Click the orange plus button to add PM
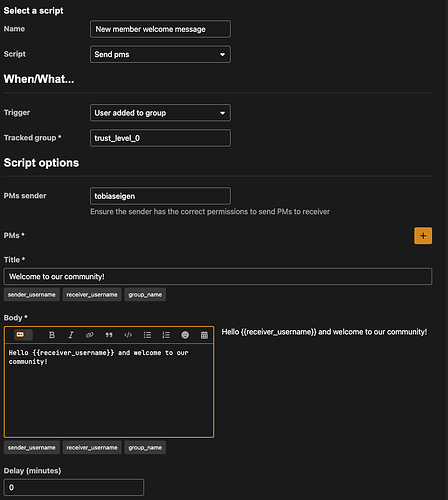This screenshot has width=448, height=500. point(423,236)
